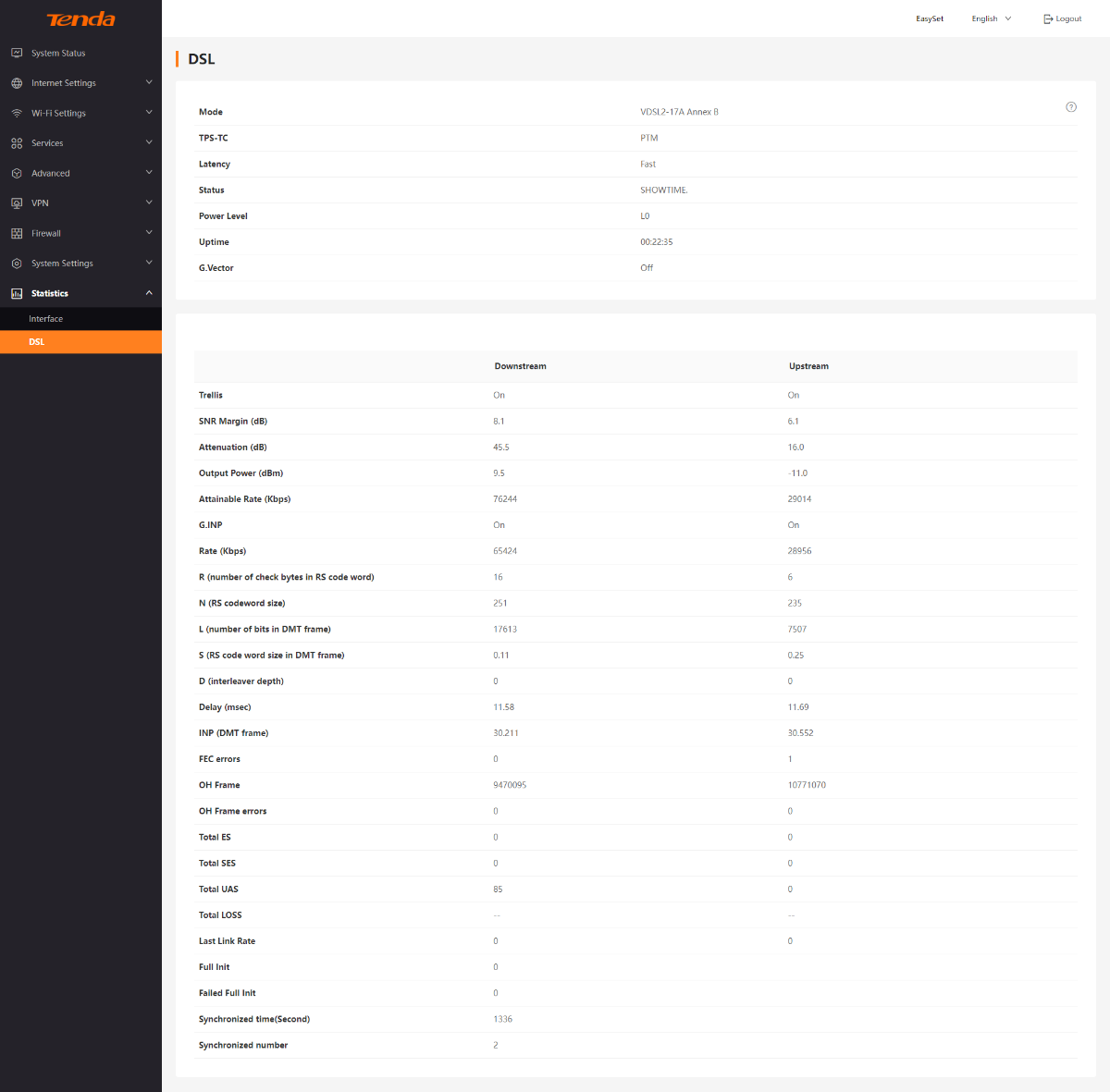This screenshot has height=1092, width=1110.
Task: Click the Upstream column header
Action: (x=808, y=366)
